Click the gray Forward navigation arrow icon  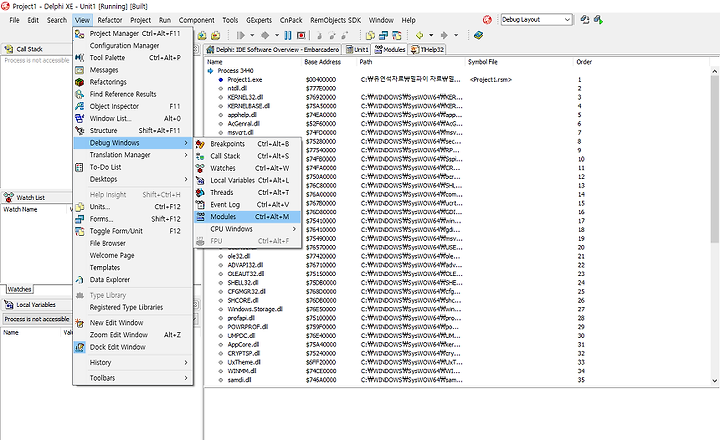(x=444, y=35)
